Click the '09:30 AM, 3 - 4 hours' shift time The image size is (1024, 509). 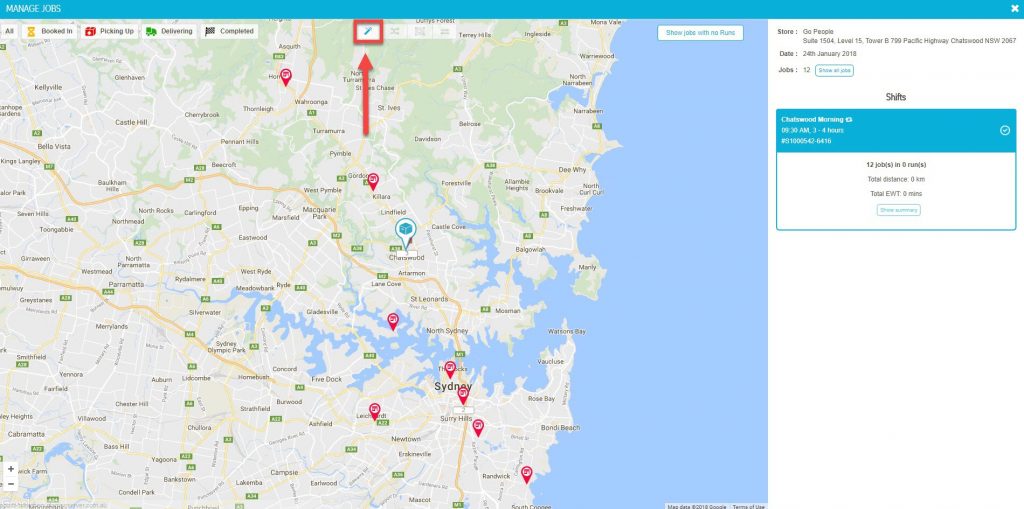click(812, 130)
